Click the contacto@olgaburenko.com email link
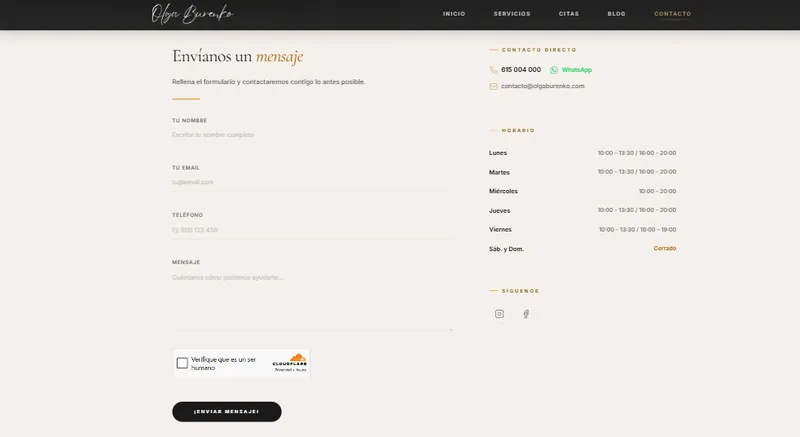This screenshot has width=800, height=437. click(542, 86)
